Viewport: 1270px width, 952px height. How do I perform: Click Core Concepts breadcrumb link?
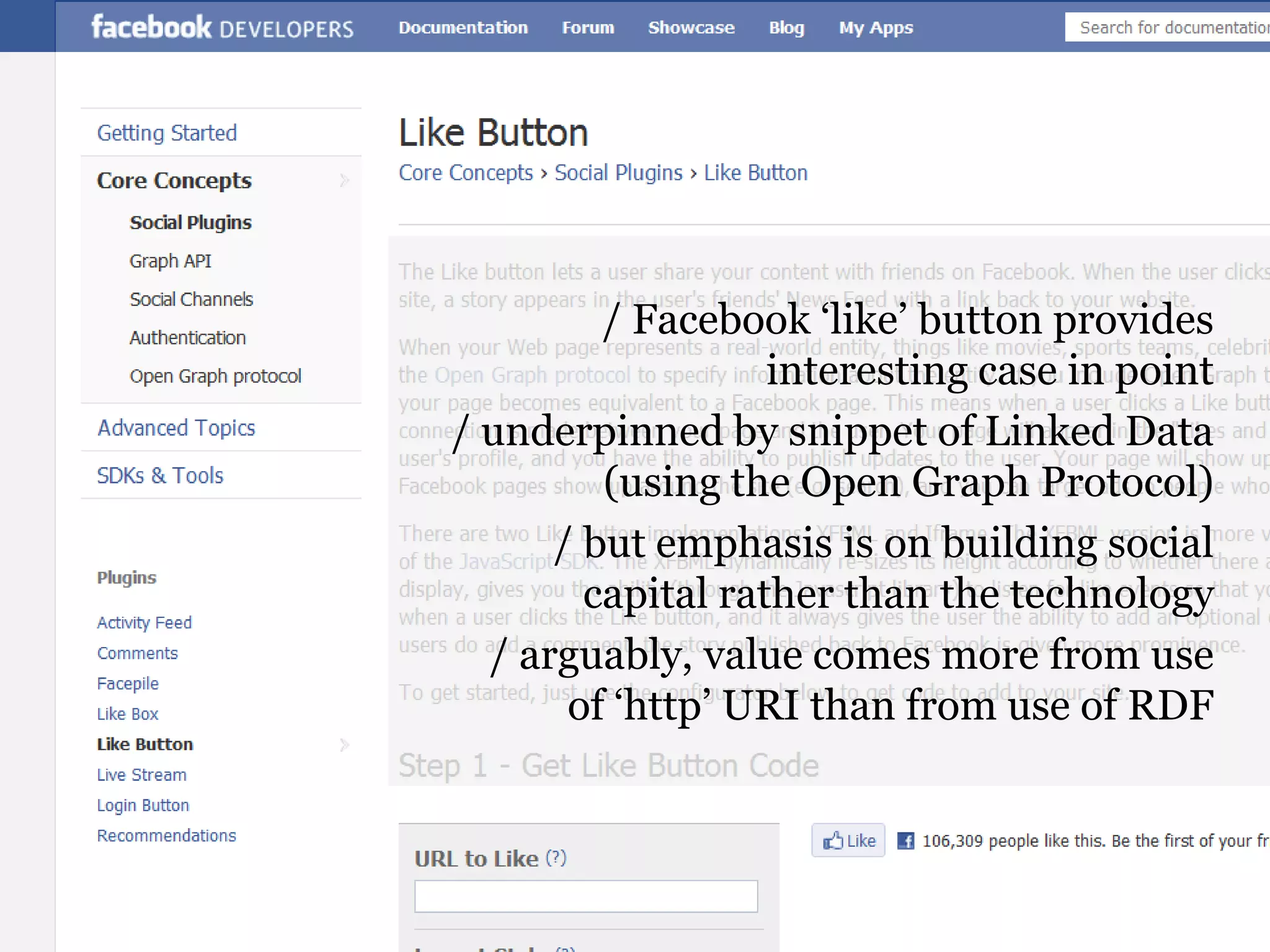click(466, 173)
